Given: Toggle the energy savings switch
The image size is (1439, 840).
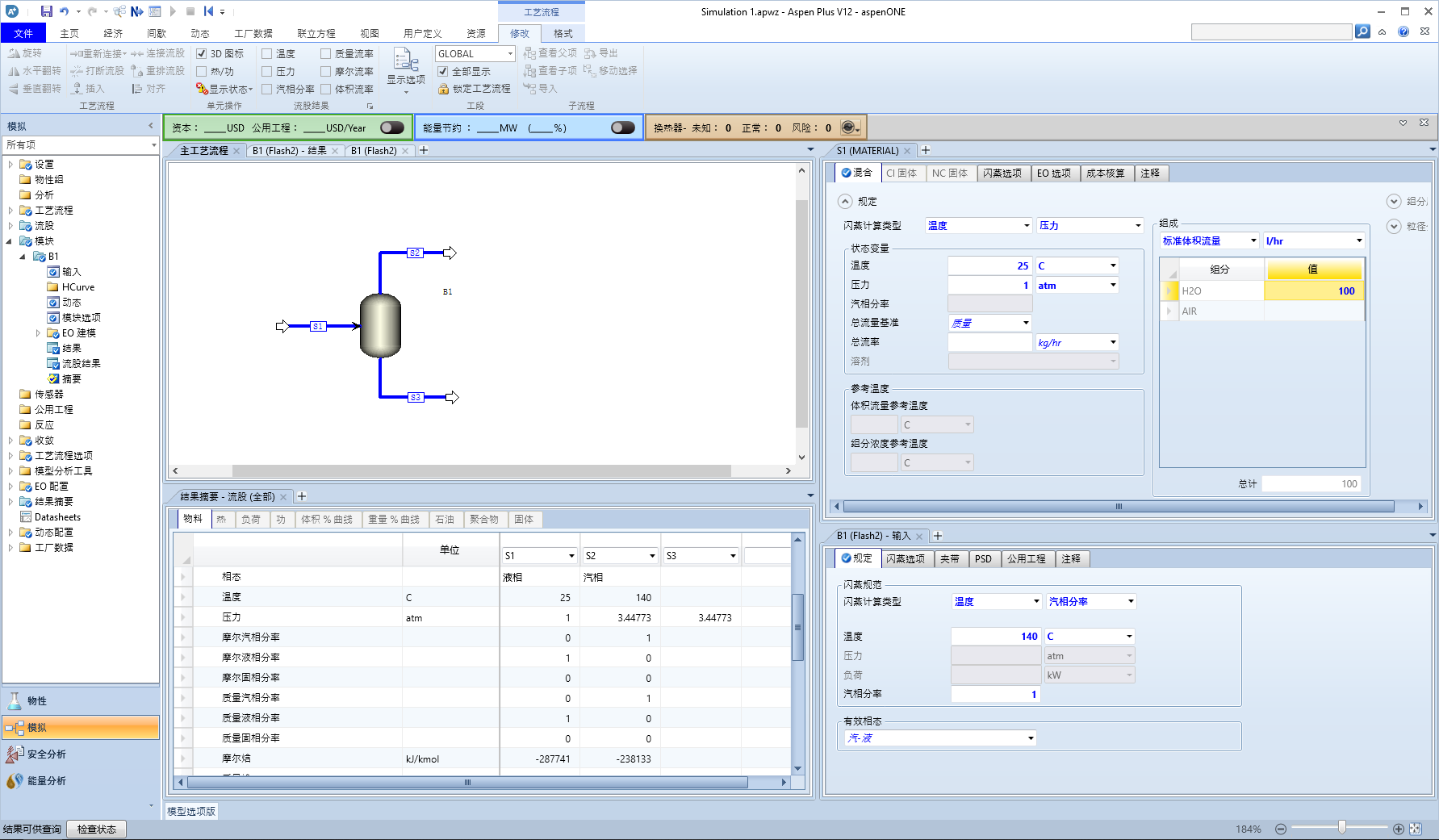Looking at the screenshot, I should point(623,127).
